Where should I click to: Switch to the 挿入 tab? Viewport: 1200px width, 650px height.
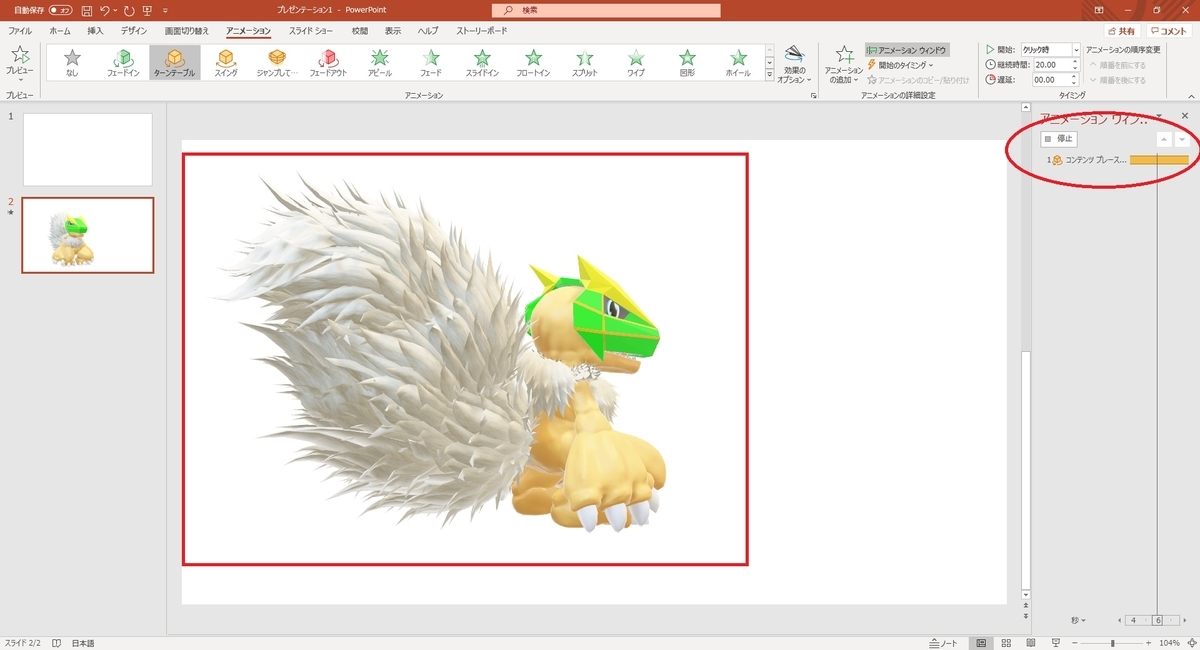(95, 31)
